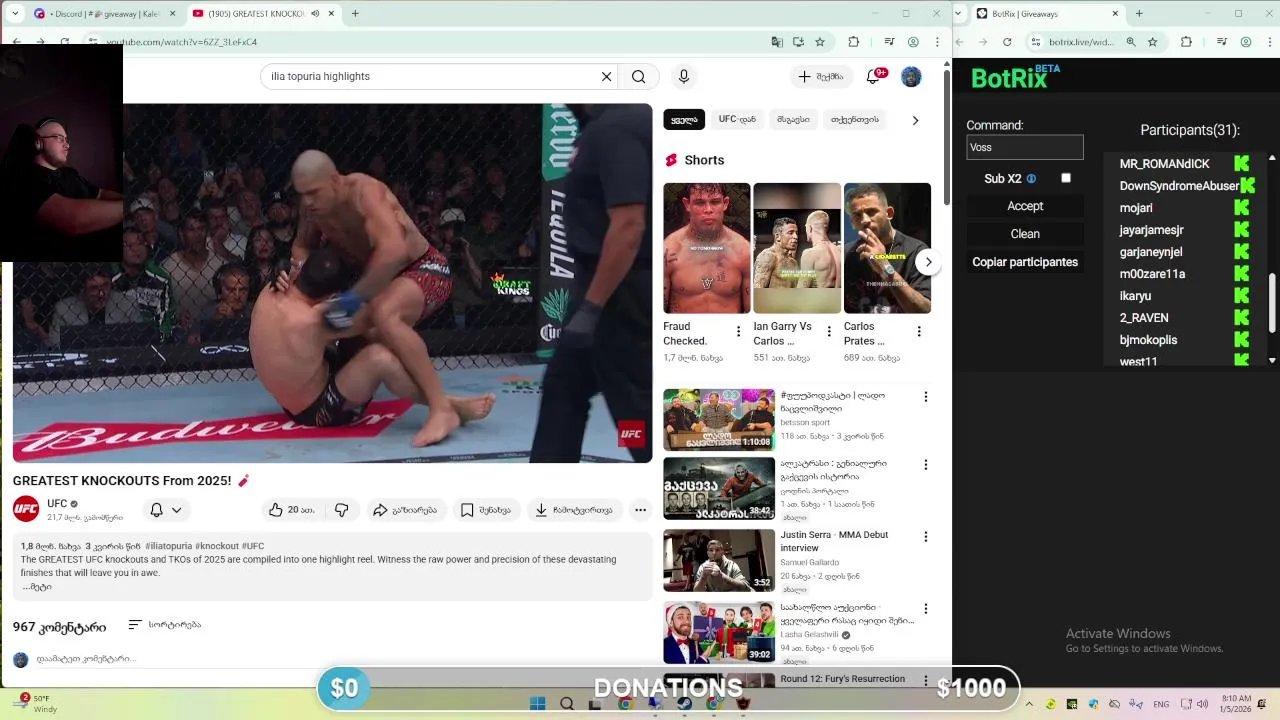Click Copiar participantes in BotRix
The height and width of the screenshot is (720, 1280).
tap(1025, 262)
